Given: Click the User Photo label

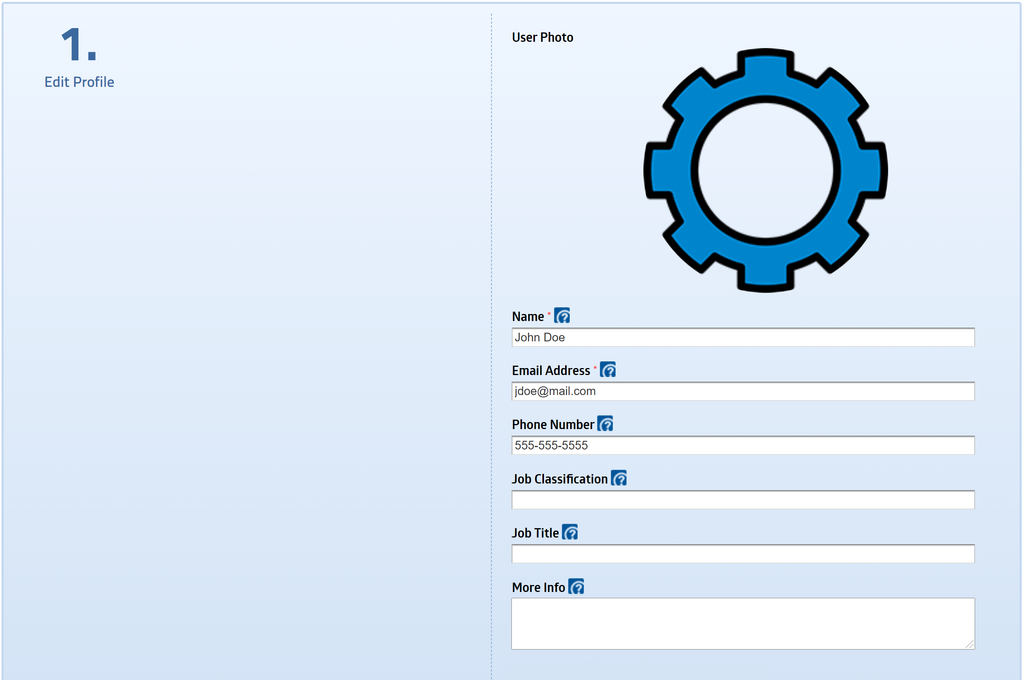Looking at the screenshot, I should pos(542,38).
